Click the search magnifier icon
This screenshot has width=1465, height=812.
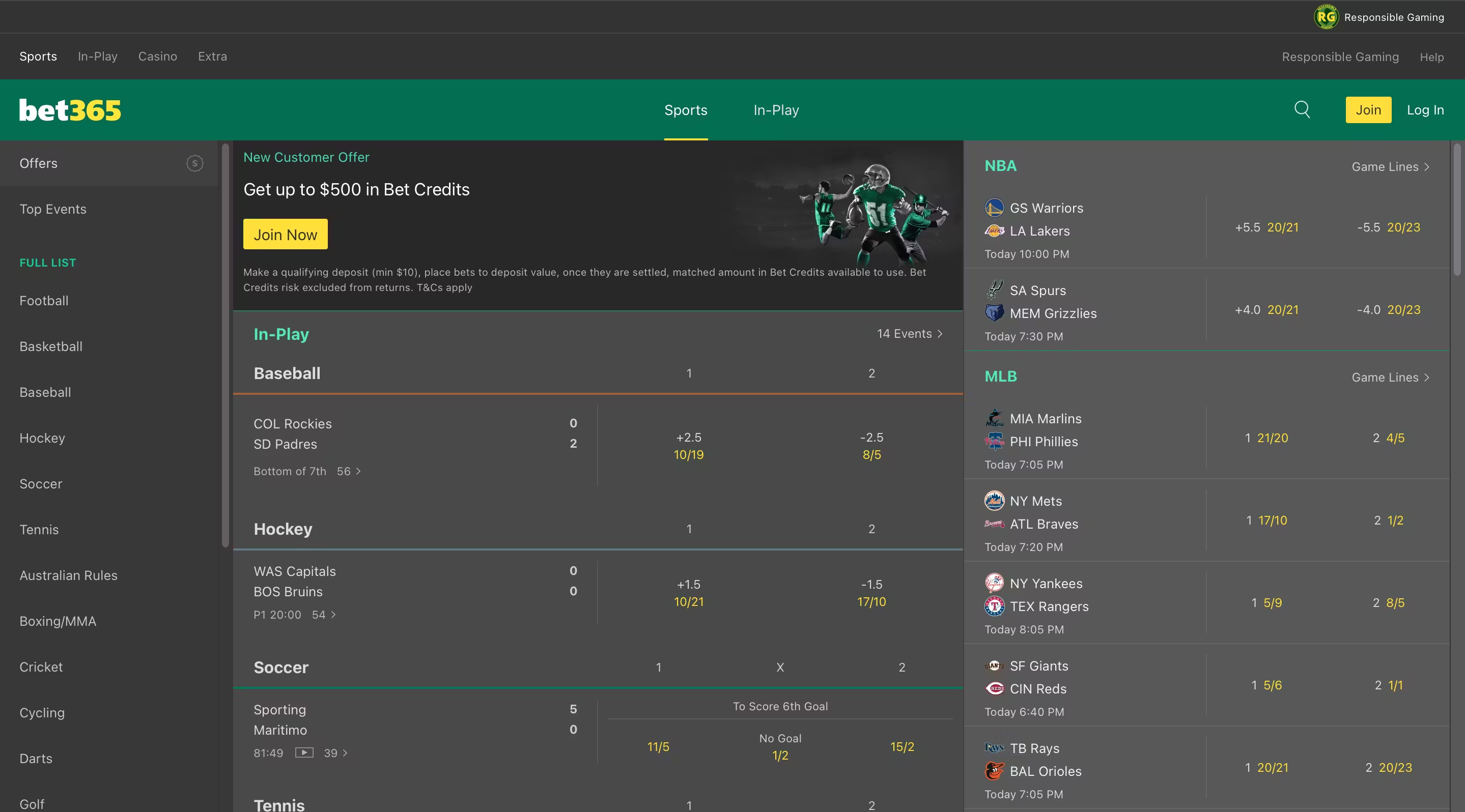[1302, 109]
